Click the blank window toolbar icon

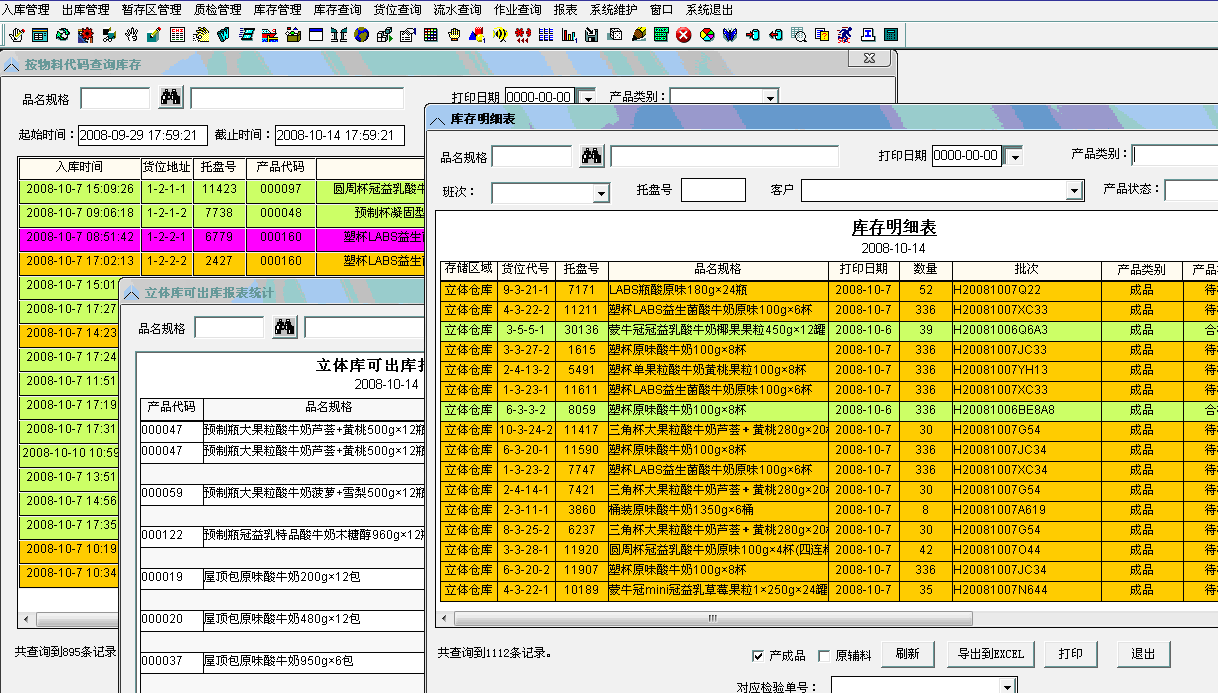click(316, 35)
